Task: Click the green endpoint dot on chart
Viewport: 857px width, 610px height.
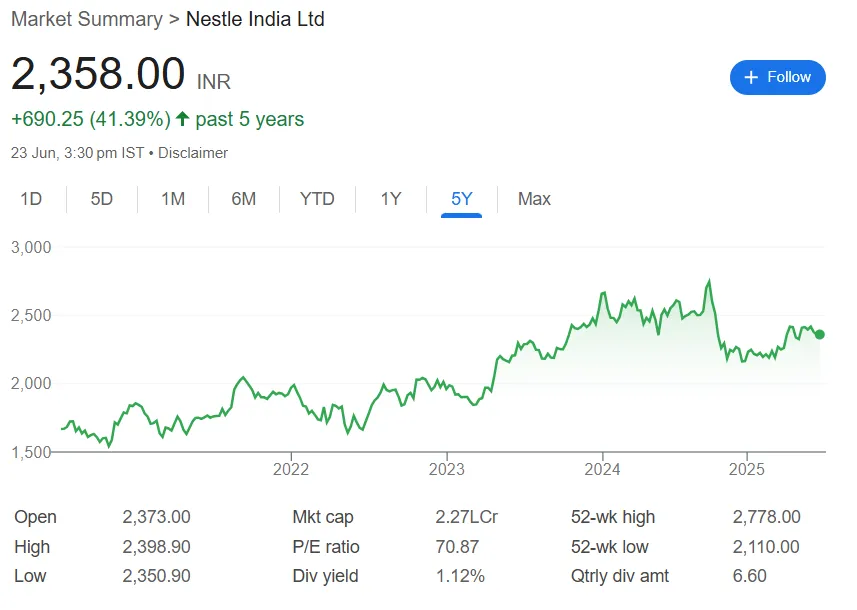Action: (x=819, y=335)
